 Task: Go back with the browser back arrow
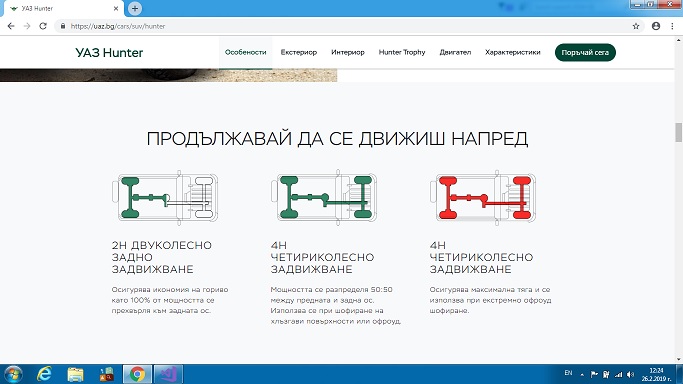(x=11, y=26)
